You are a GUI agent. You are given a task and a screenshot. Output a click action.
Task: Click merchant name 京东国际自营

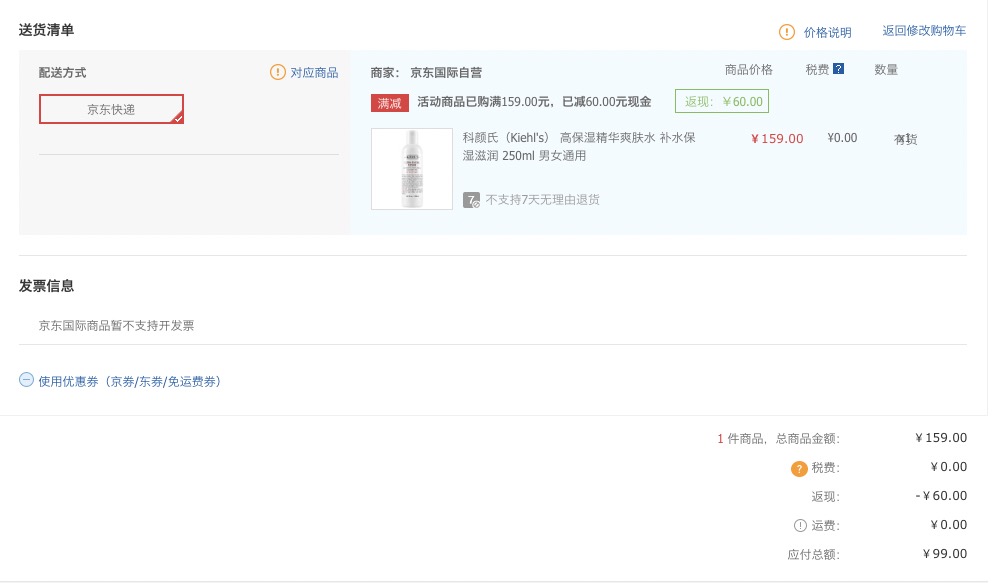tap(446, 73)
